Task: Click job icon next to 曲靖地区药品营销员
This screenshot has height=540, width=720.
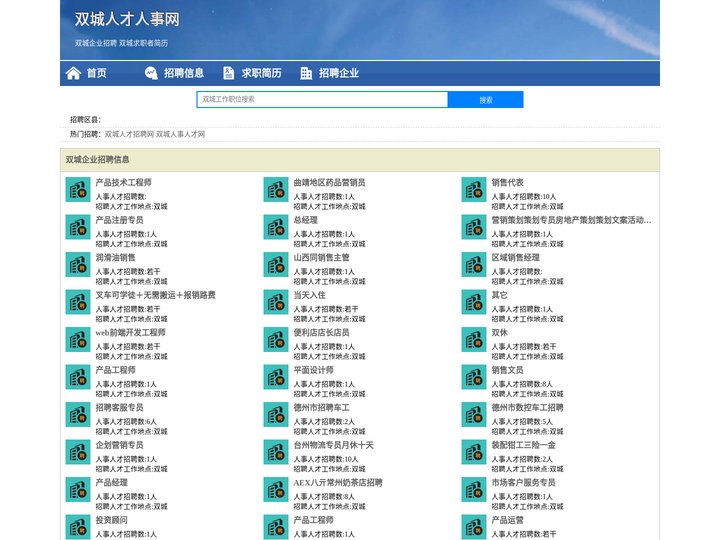Action: (x=276, y=190)
